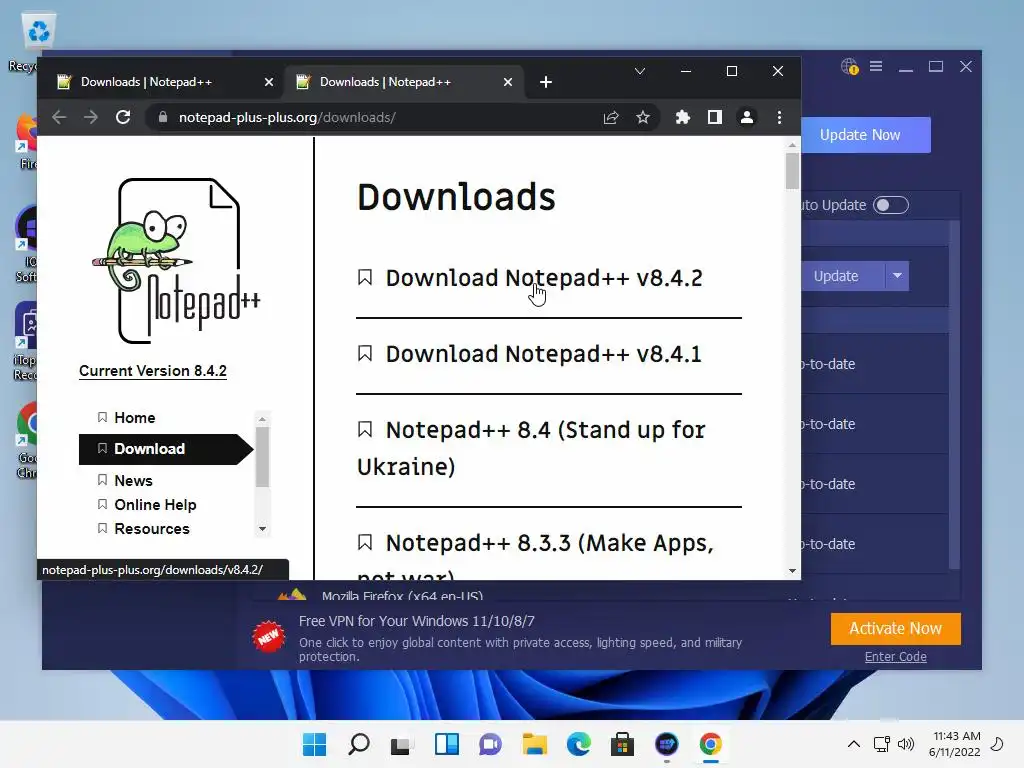Click Enter Code link in updater
1024x768 pixels.
pos(895,657)
